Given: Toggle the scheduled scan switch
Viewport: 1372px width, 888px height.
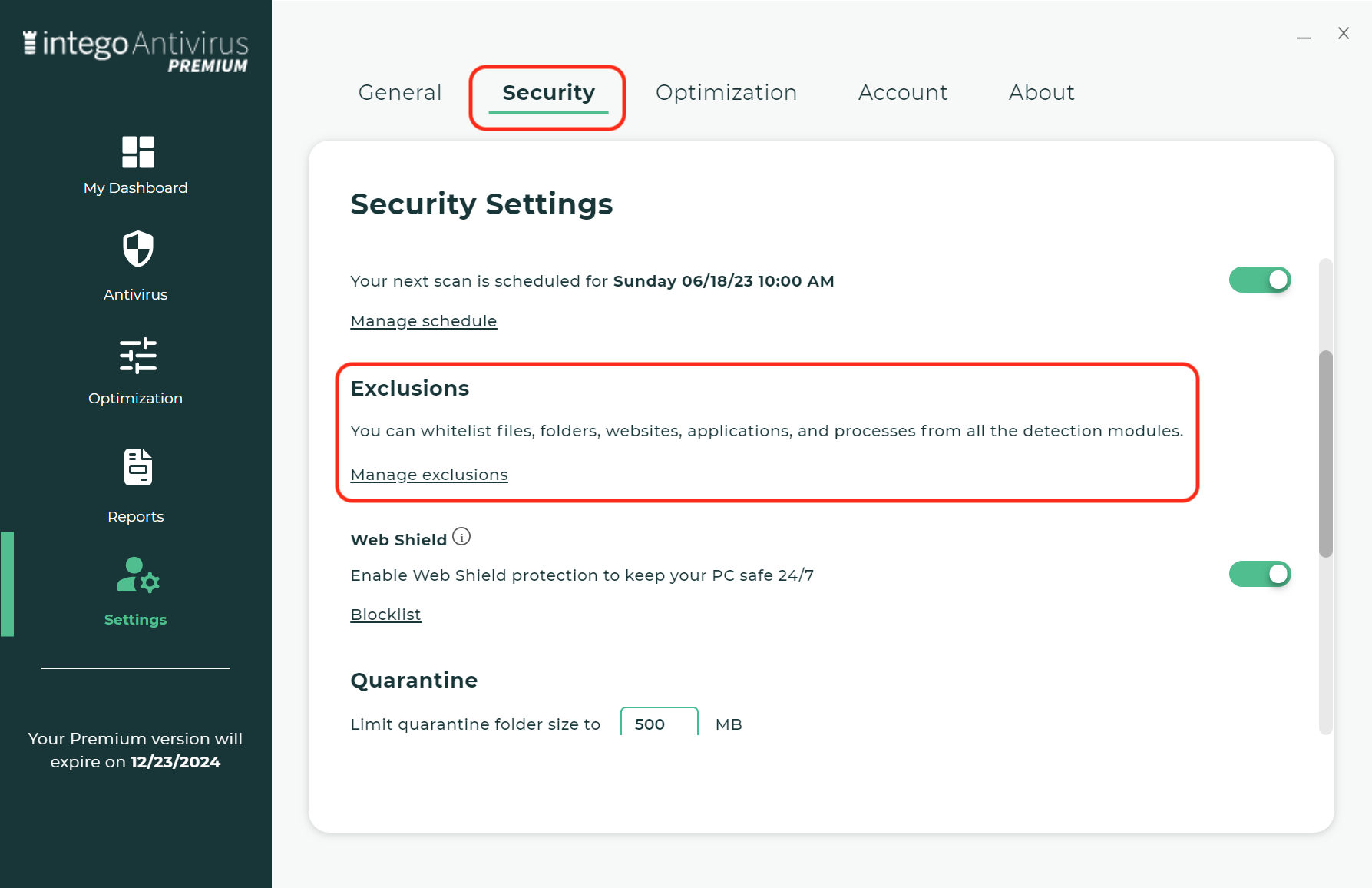Looking at the screenshot, I should pyautogui.click(x=1260, y=280).
